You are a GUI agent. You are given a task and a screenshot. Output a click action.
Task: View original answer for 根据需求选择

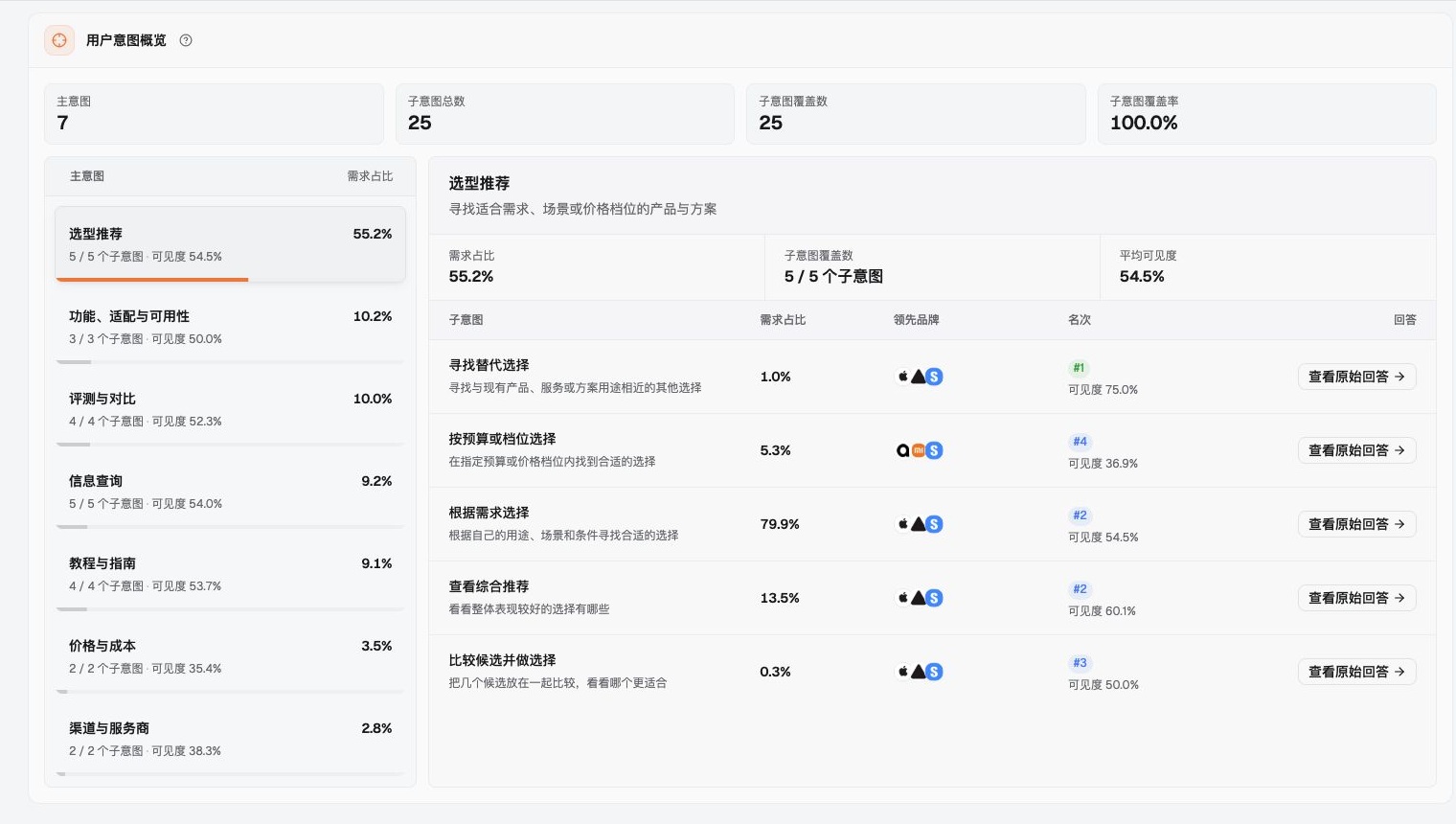point(1356,524)
